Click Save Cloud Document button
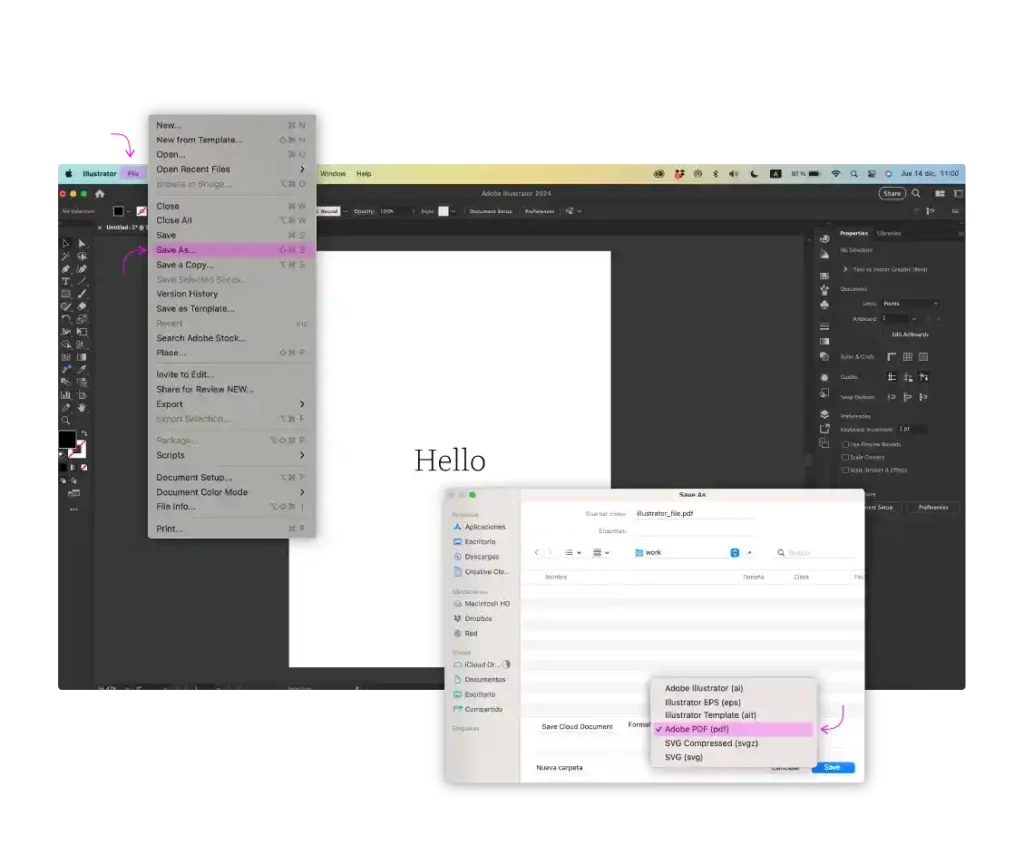 coord(577,727)
